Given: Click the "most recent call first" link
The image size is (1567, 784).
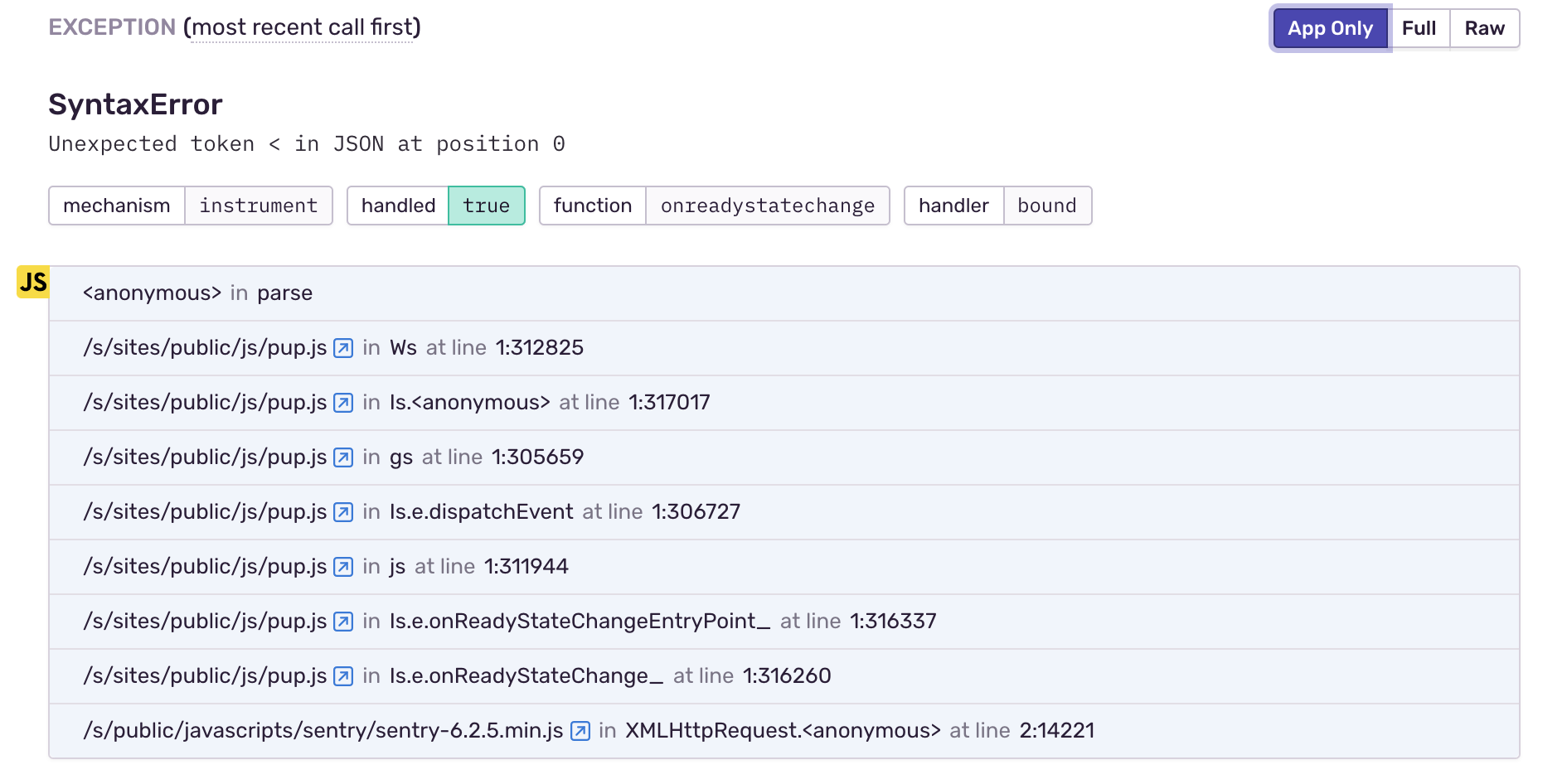Looking at the screenshot, I should click(x=302, y=27).
